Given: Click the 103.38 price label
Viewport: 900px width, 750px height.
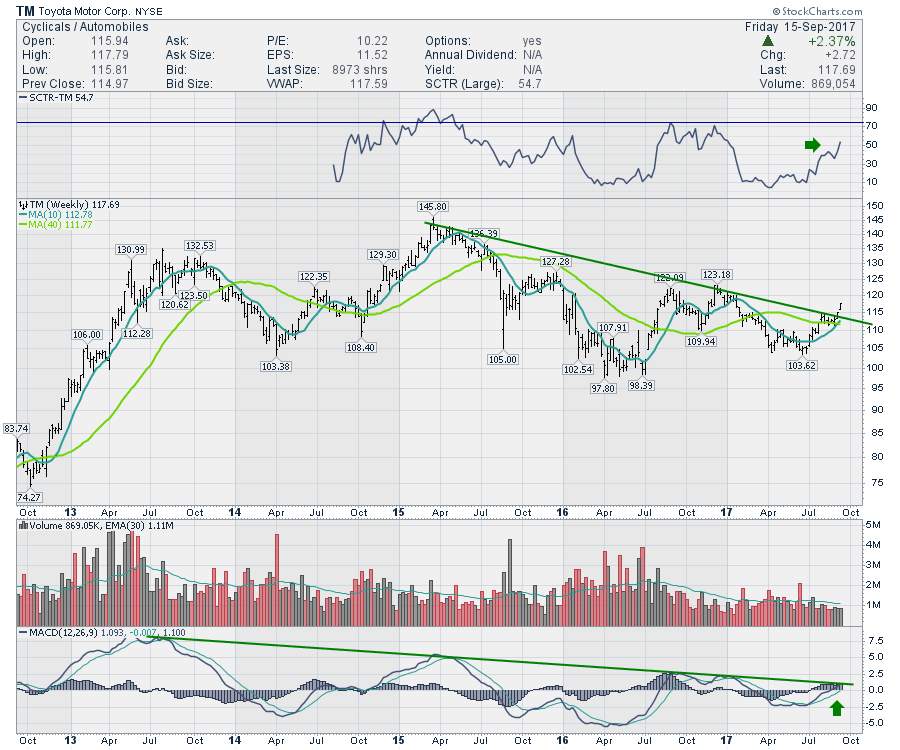Looking at the screenshot, I should [276, 366].
